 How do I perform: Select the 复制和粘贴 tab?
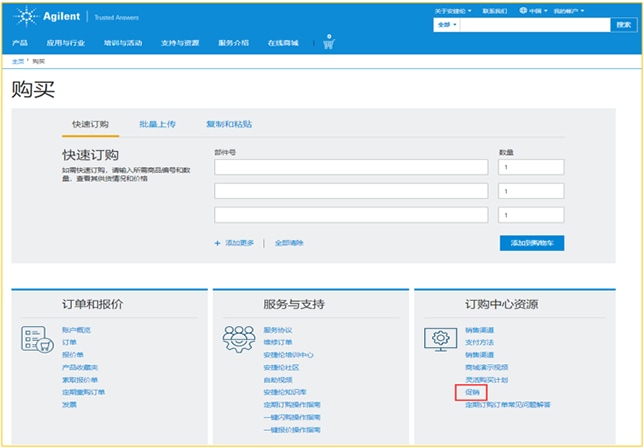click(x=228, y=124)
